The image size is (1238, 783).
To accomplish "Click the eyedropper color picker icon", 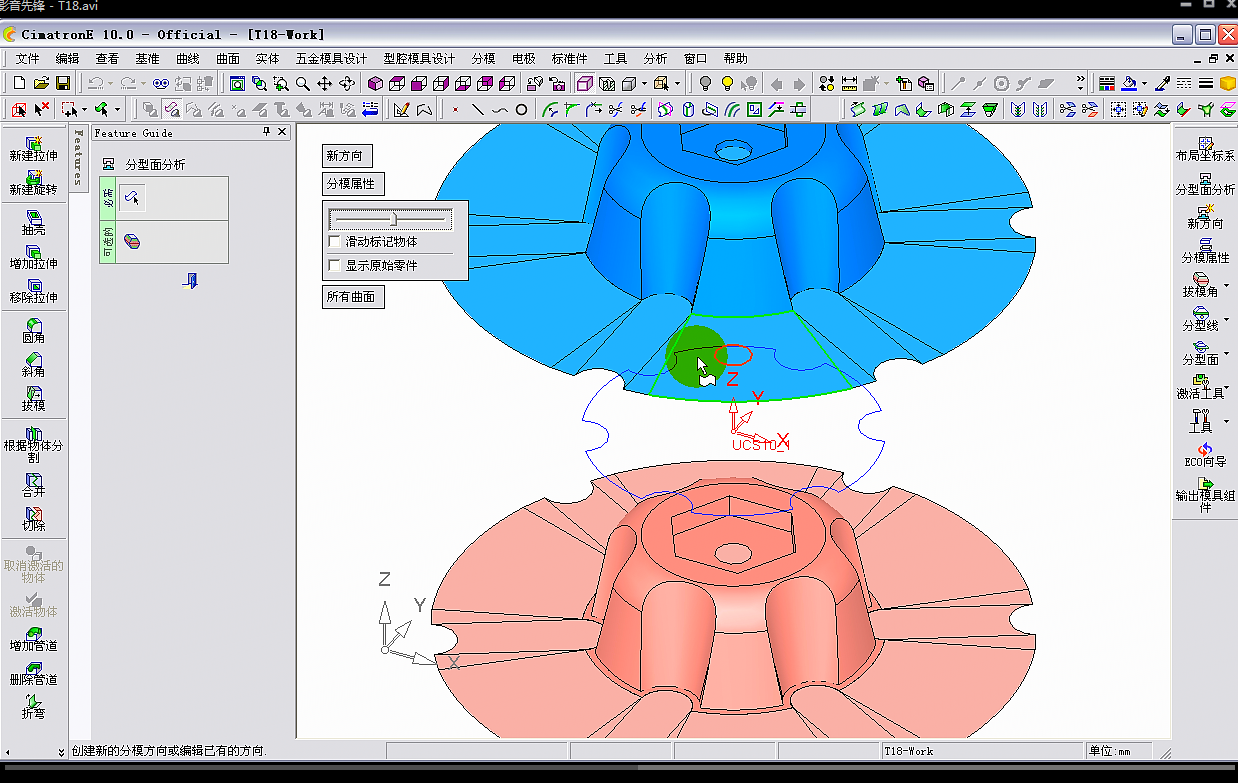I will tap(1162, 83).
